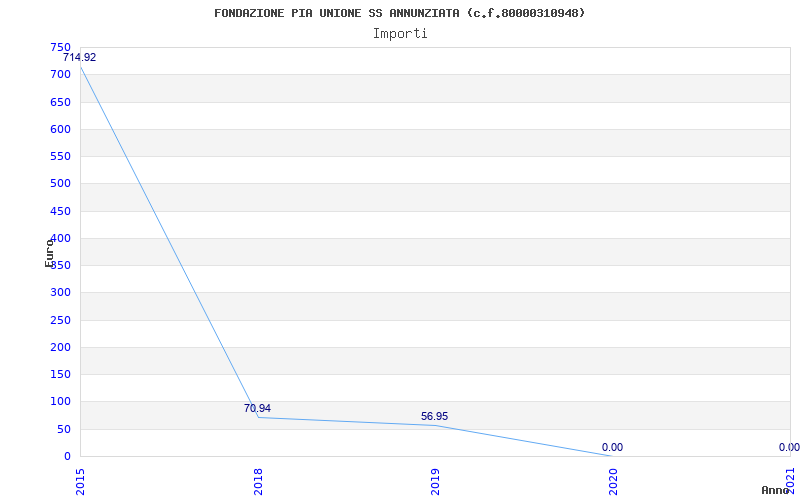Click the 2018 x-axis year label
Screen dimensions: 800x500
(258, 482)
